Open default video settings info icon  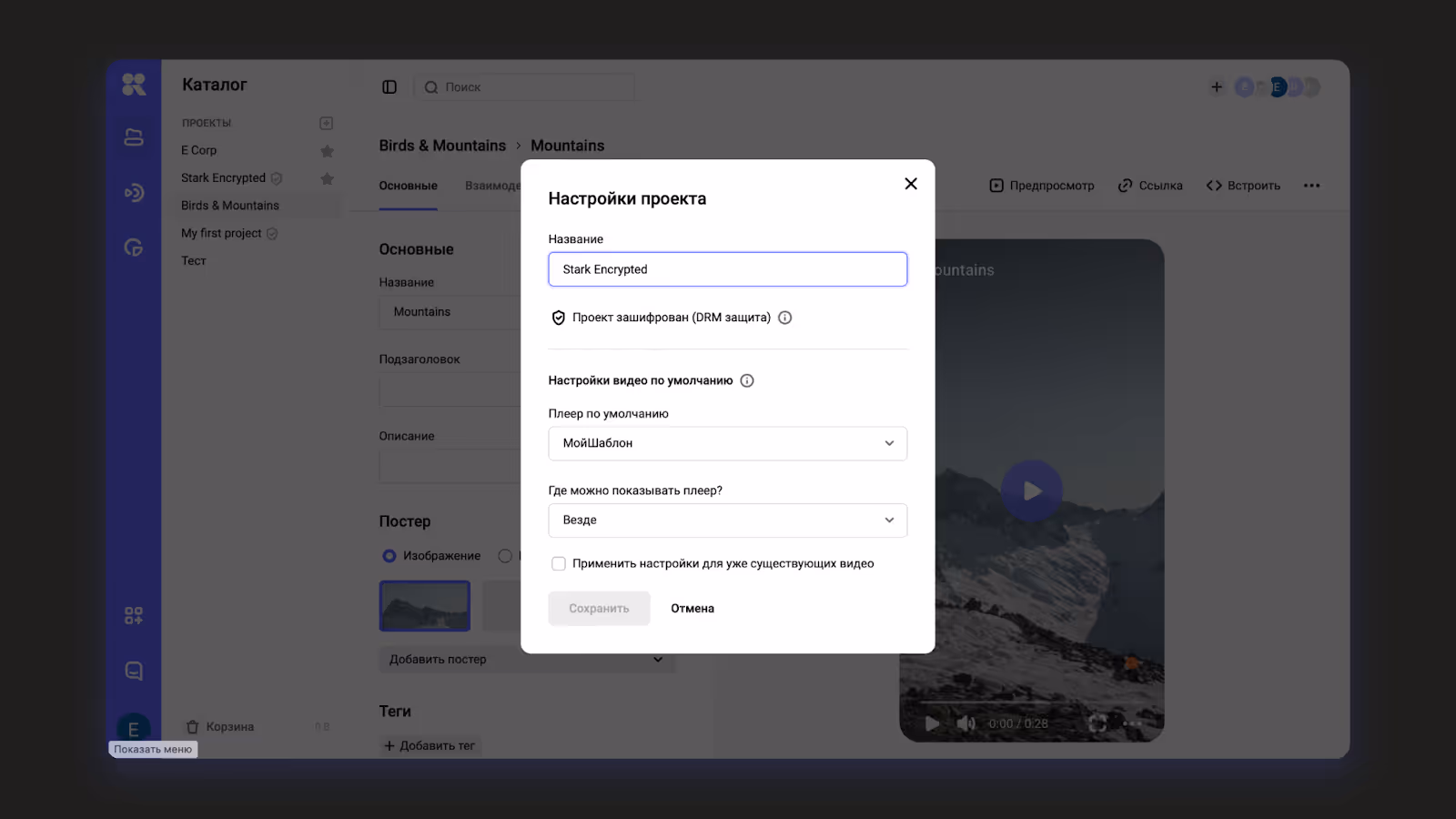coord(747,380)
